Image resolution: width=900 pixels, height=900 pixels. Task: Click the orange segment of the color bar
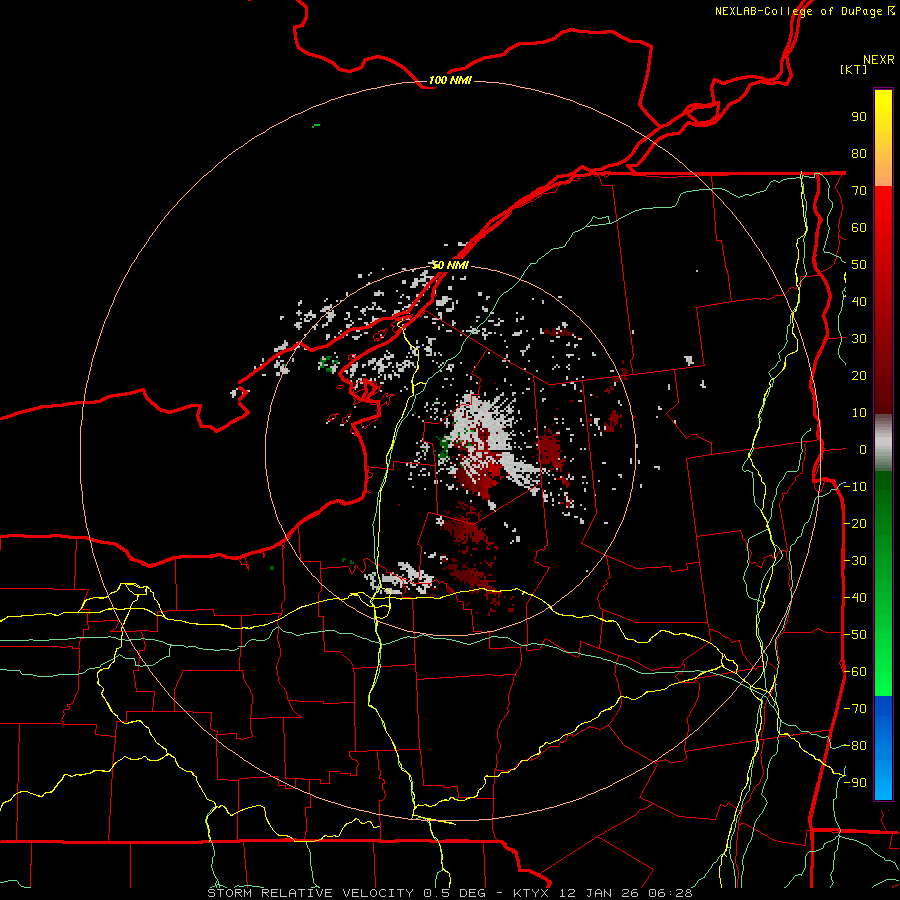coord(883,169)
